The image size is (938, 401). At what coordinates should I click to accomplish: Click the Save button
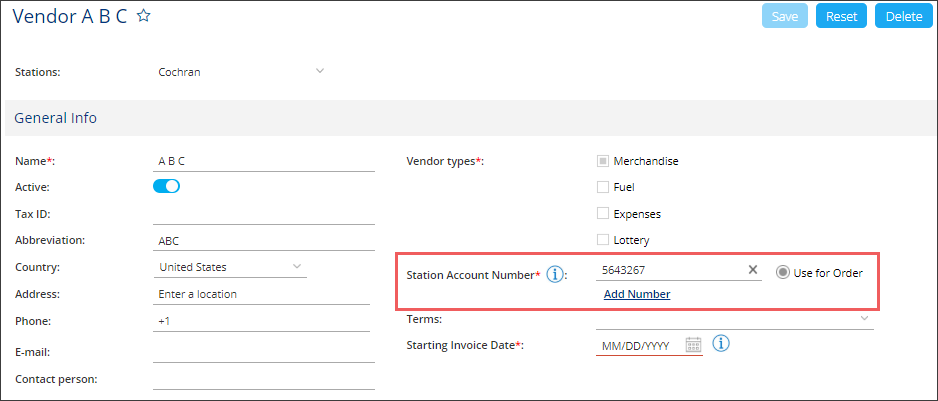785,16
